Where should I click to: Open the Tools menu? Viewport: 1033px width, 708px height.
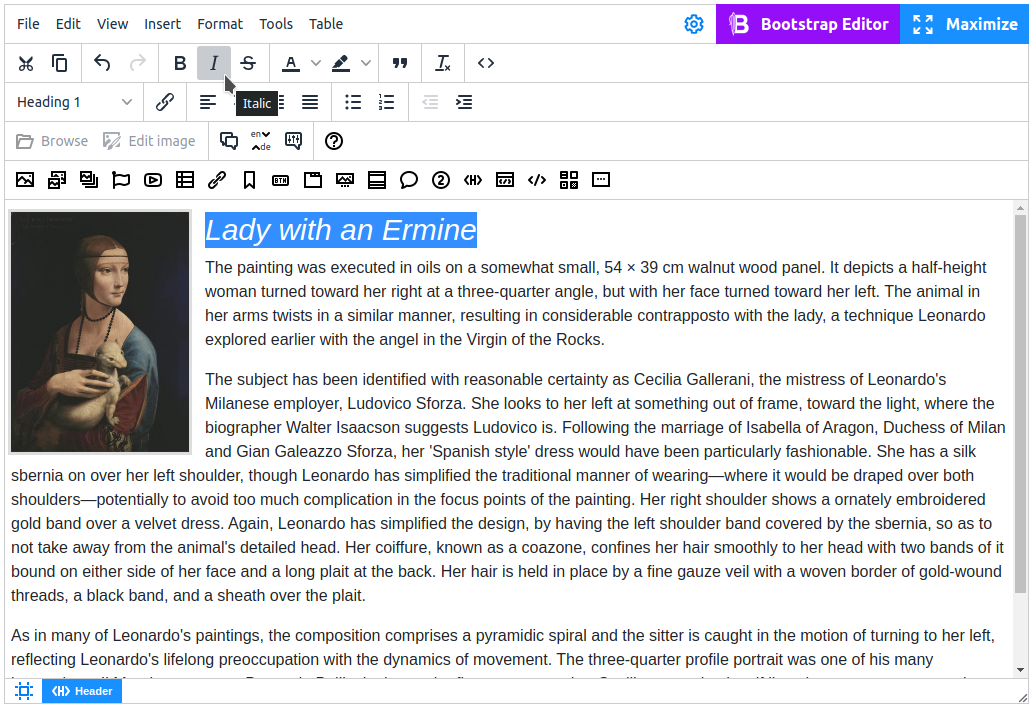click(x=276, y=24)
